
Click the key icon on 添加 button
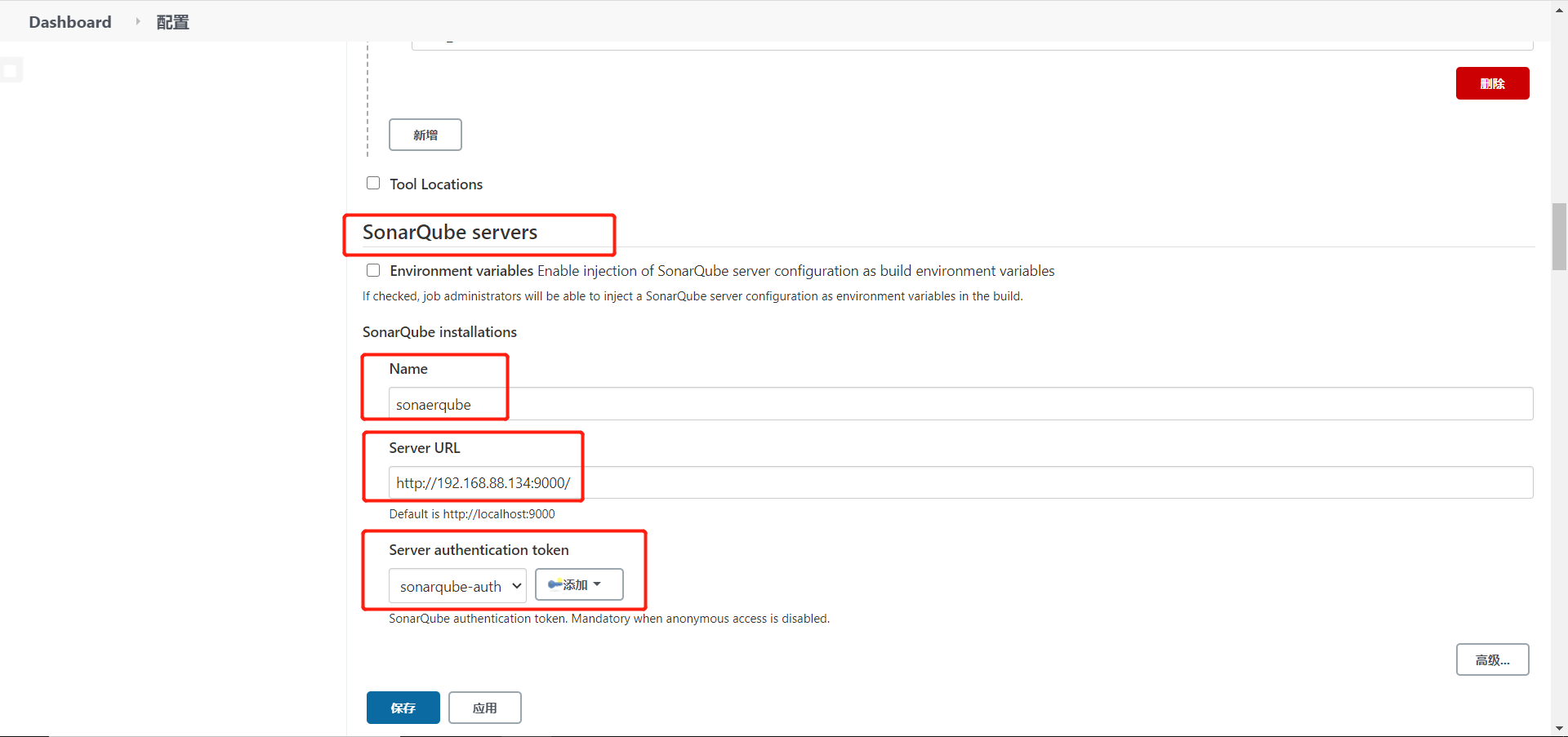(555, 584)
